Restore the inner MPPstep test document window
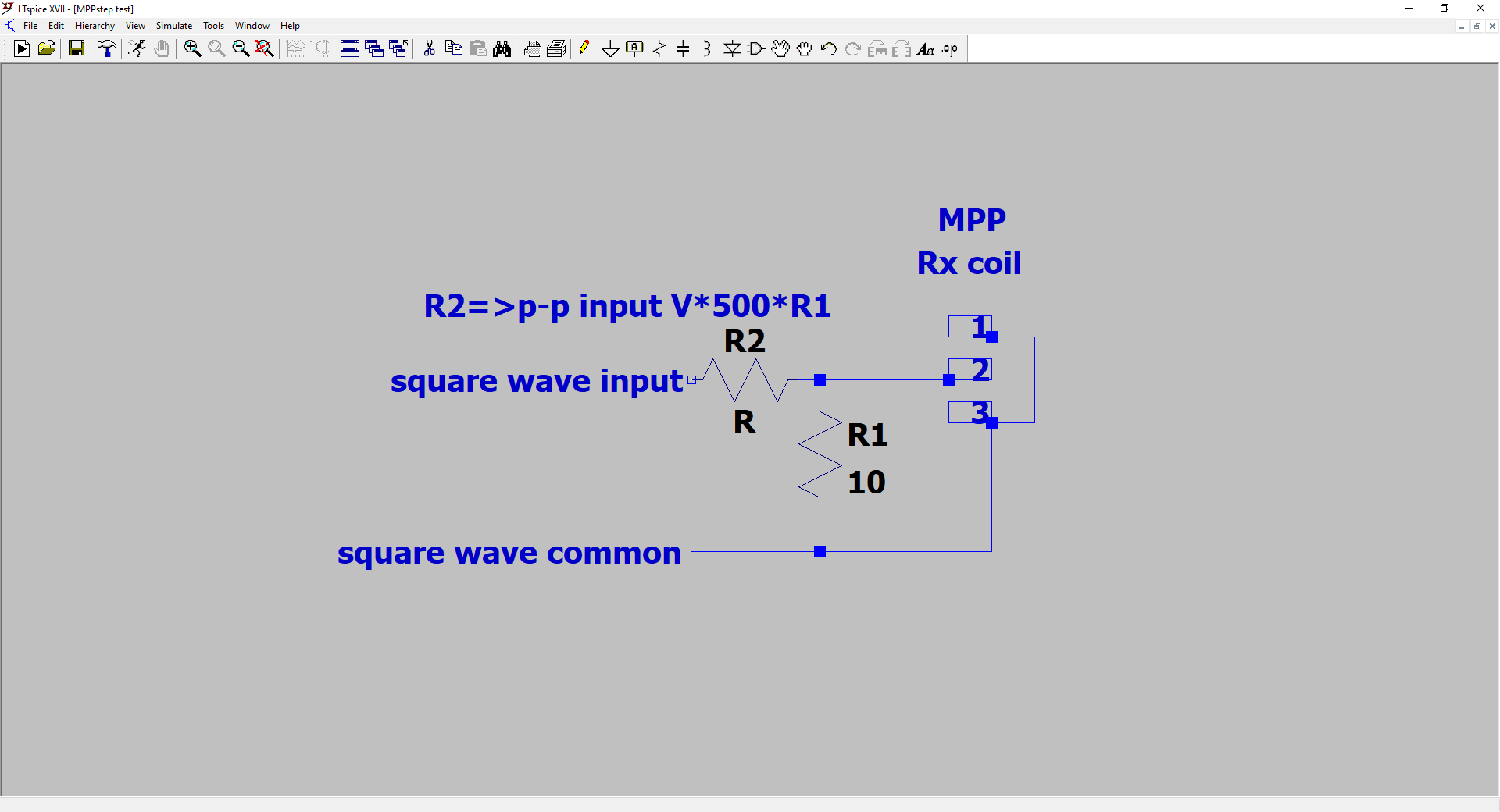The width and height of the screenshot is (1500, 812). pos(1477,26)
